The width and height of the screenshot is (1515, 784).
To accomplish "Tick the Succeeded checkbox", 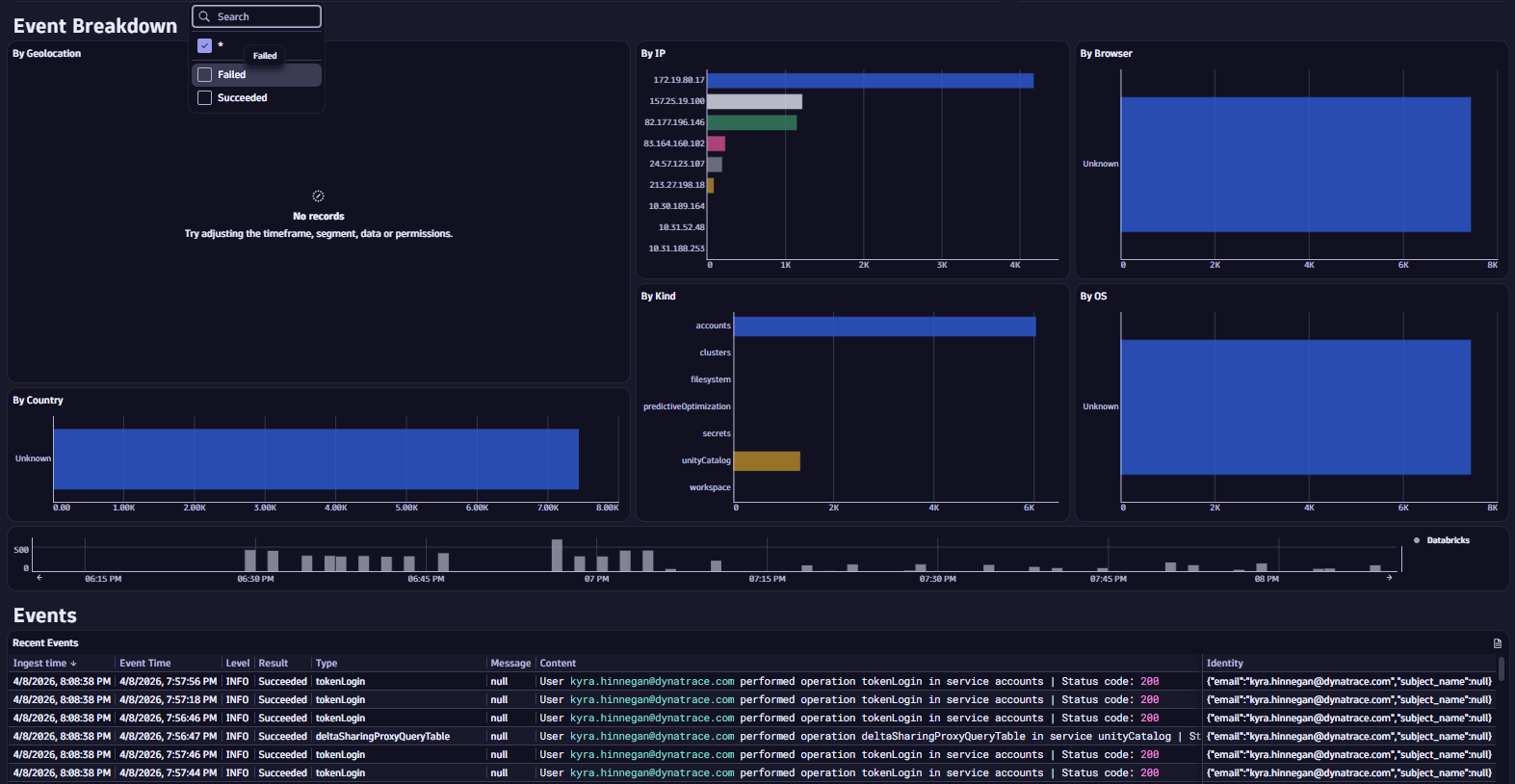I will pyautogui.click(x=204, y=97).
